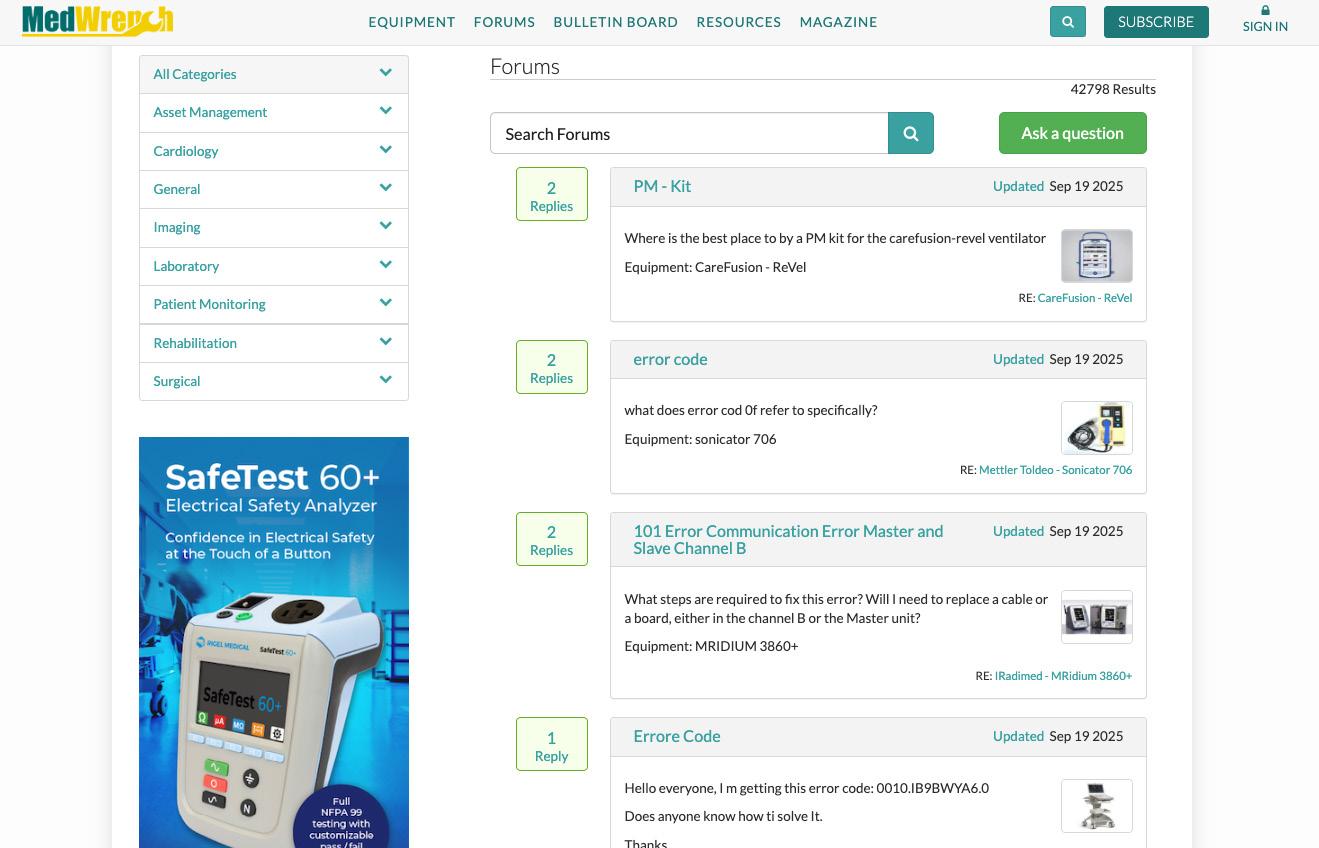Focus the Search Forums input field
This screenshot has height=848, width=1319.
[x=689, y=134]
